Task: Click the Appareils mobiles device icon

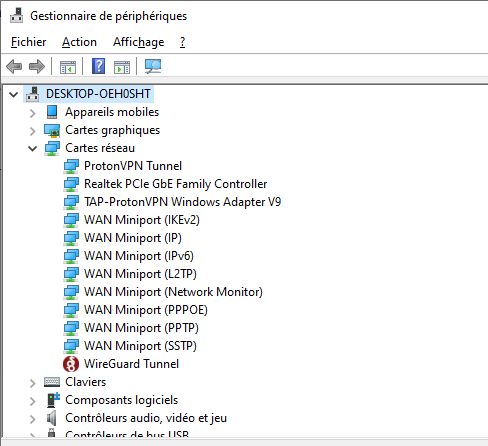Action: (52, 112)
